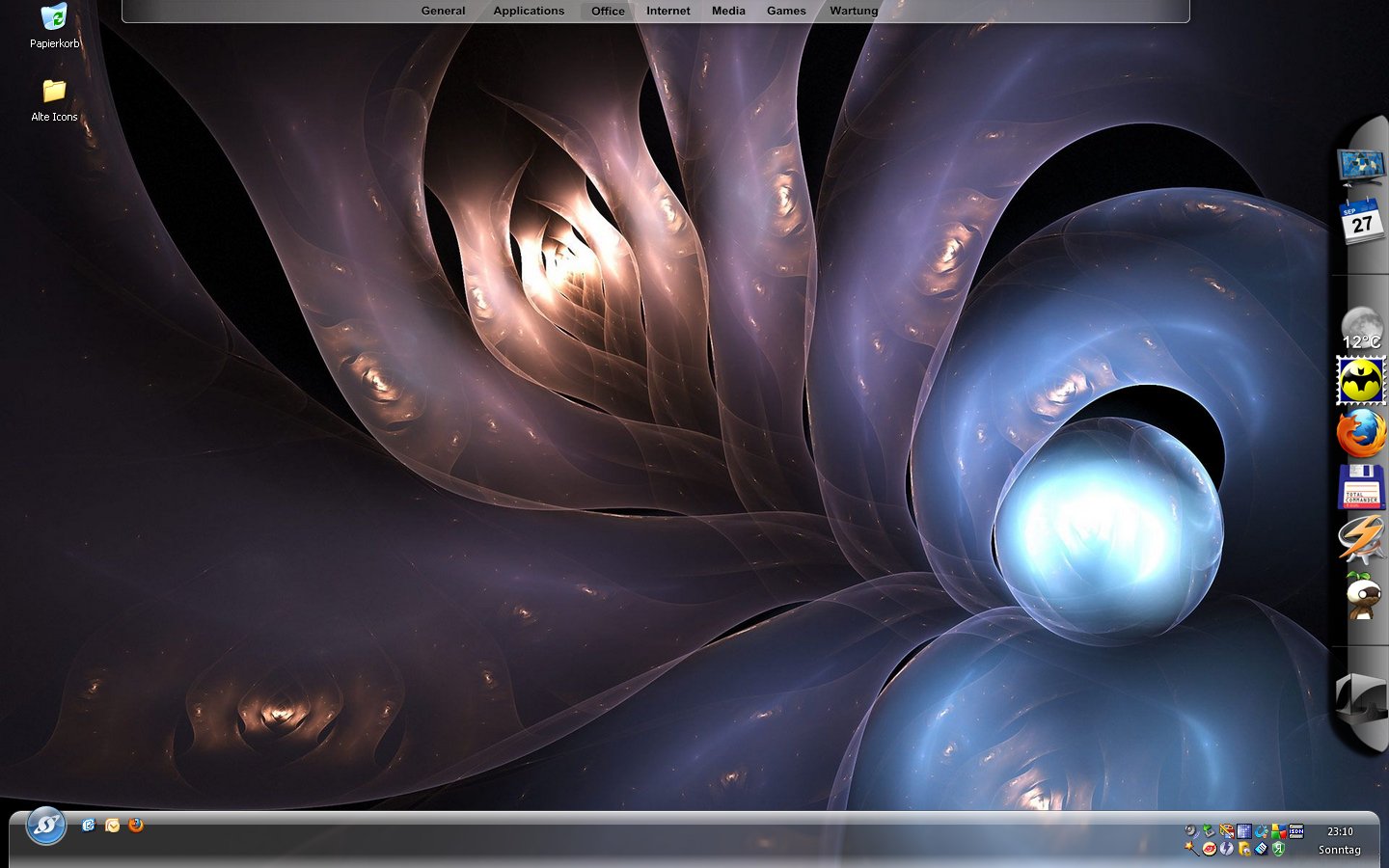Click the magic wand tray icon

[1191, 849]
